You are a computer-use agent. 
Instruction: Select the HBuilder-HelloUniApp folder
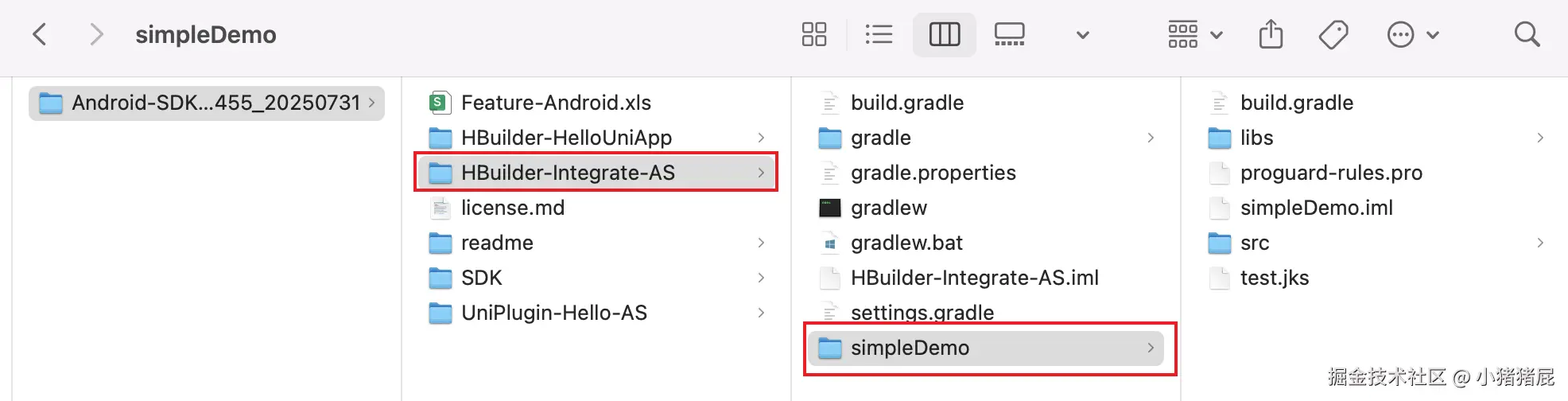pos(566,138)
